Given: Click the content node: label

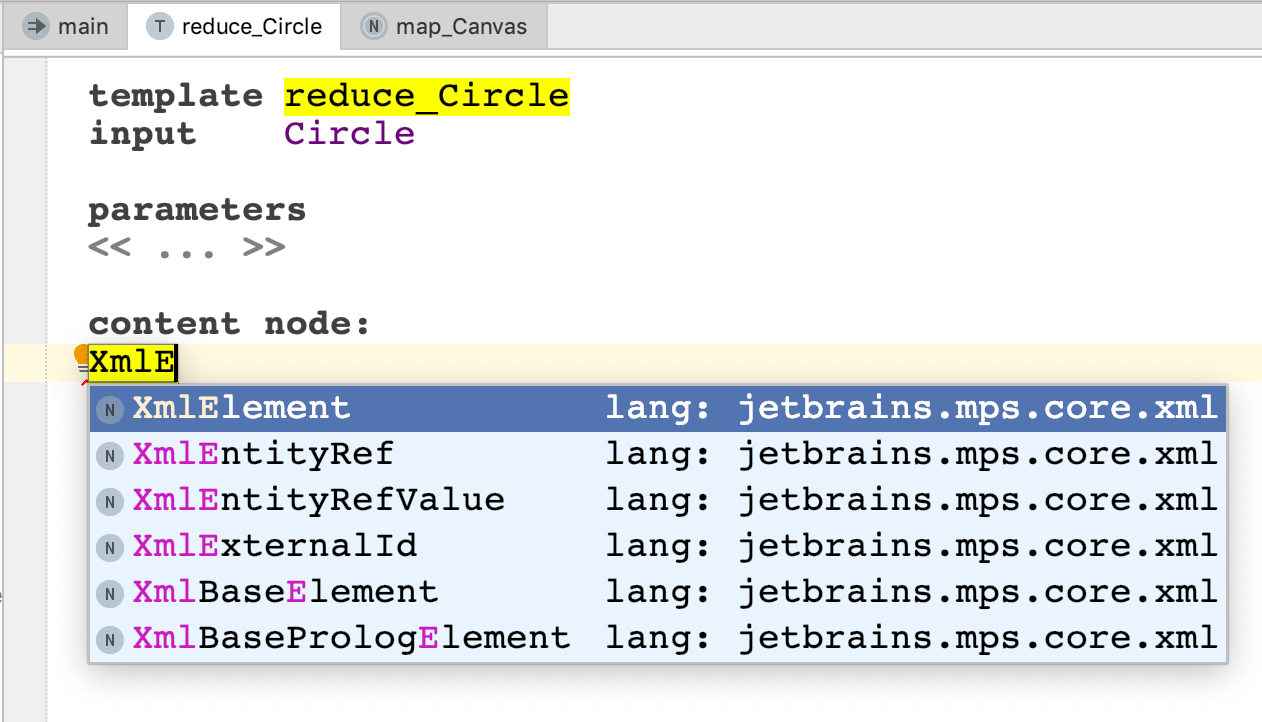Looking at the screenshot, I should point(229,324).
